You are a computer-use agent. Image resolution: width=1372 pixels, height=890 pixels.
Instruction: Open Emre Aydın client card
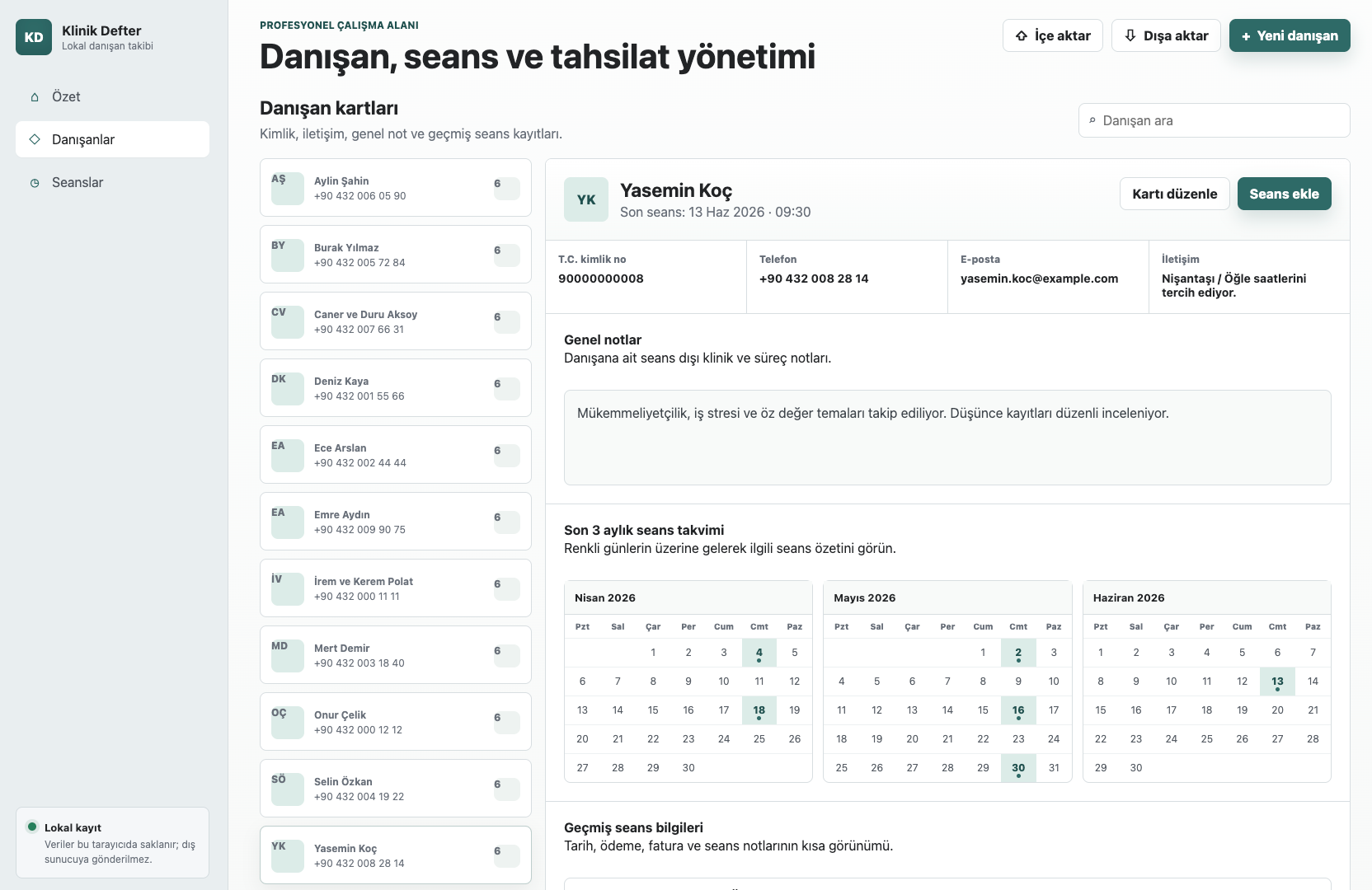(x=396, y=522)
